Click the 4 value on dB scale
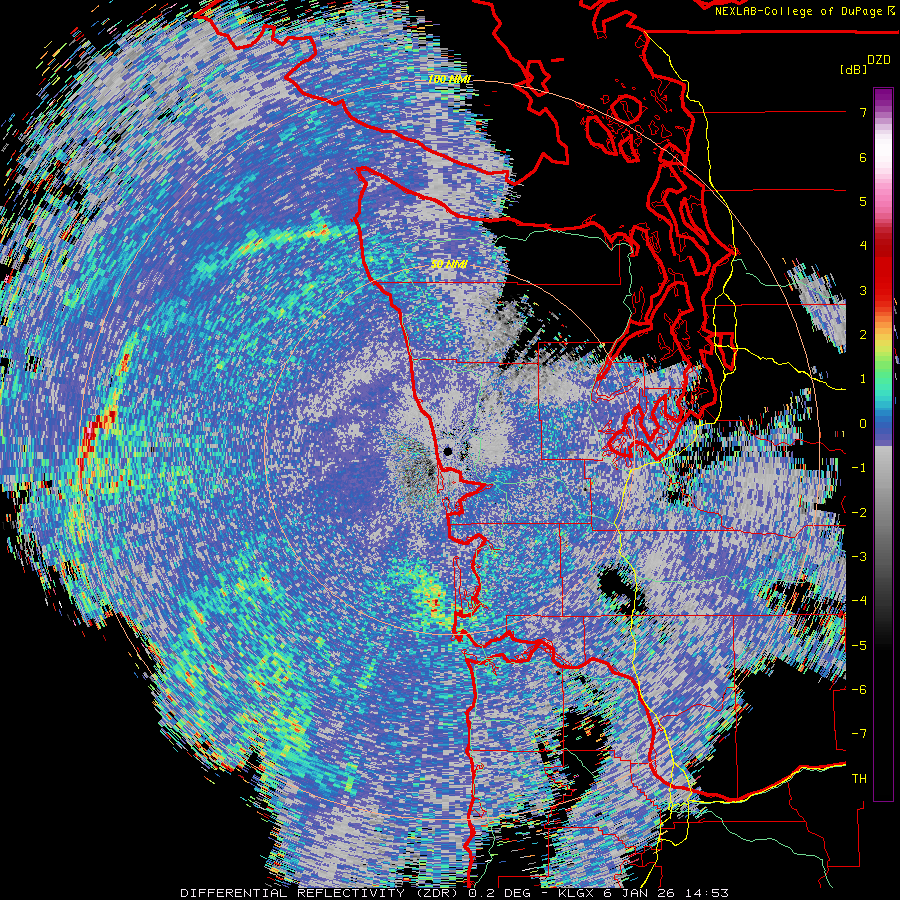 click(x=863, y=246)
